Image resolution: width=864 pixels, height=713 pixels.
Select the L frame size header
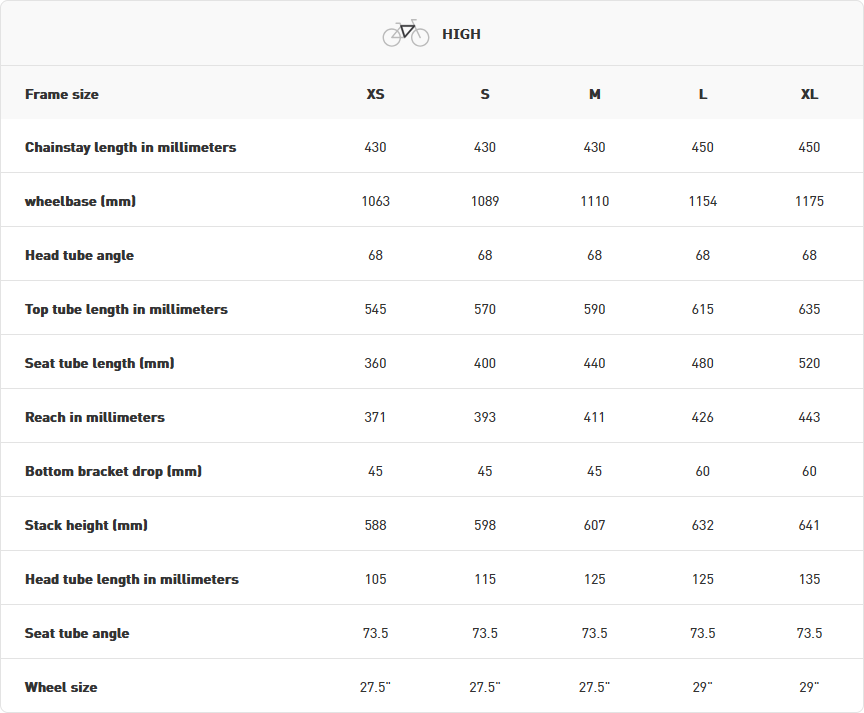click(703, 94)
